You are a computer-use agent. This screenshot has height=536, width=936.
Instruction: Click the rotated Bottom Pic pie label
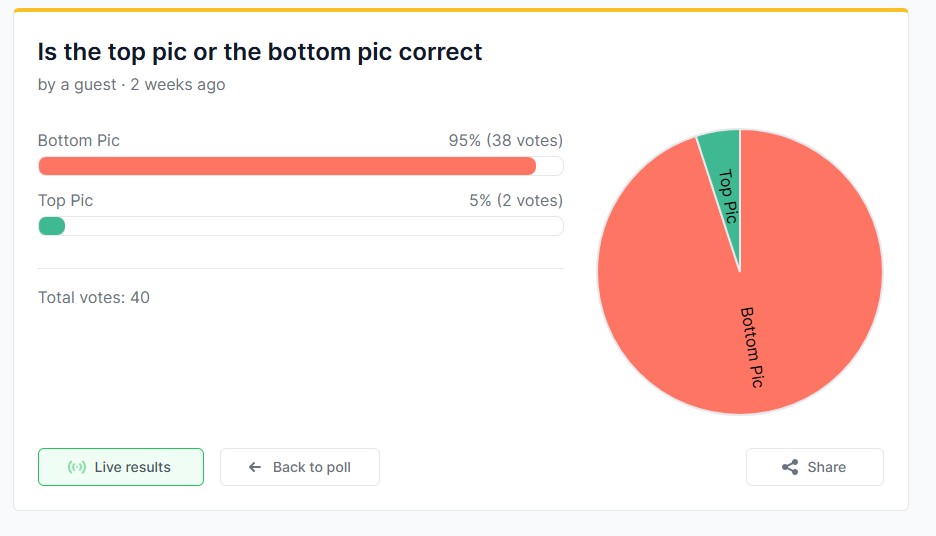coord(752,347)
